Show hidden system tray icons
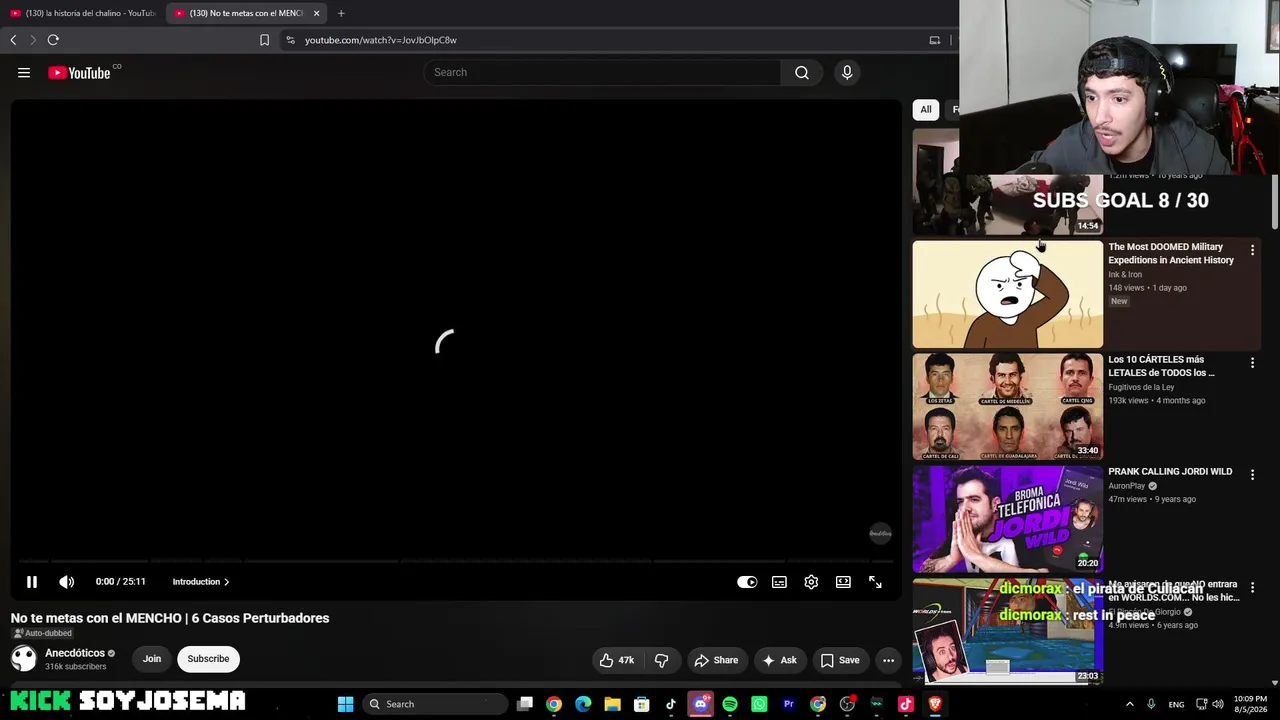 click(1129, 704)
